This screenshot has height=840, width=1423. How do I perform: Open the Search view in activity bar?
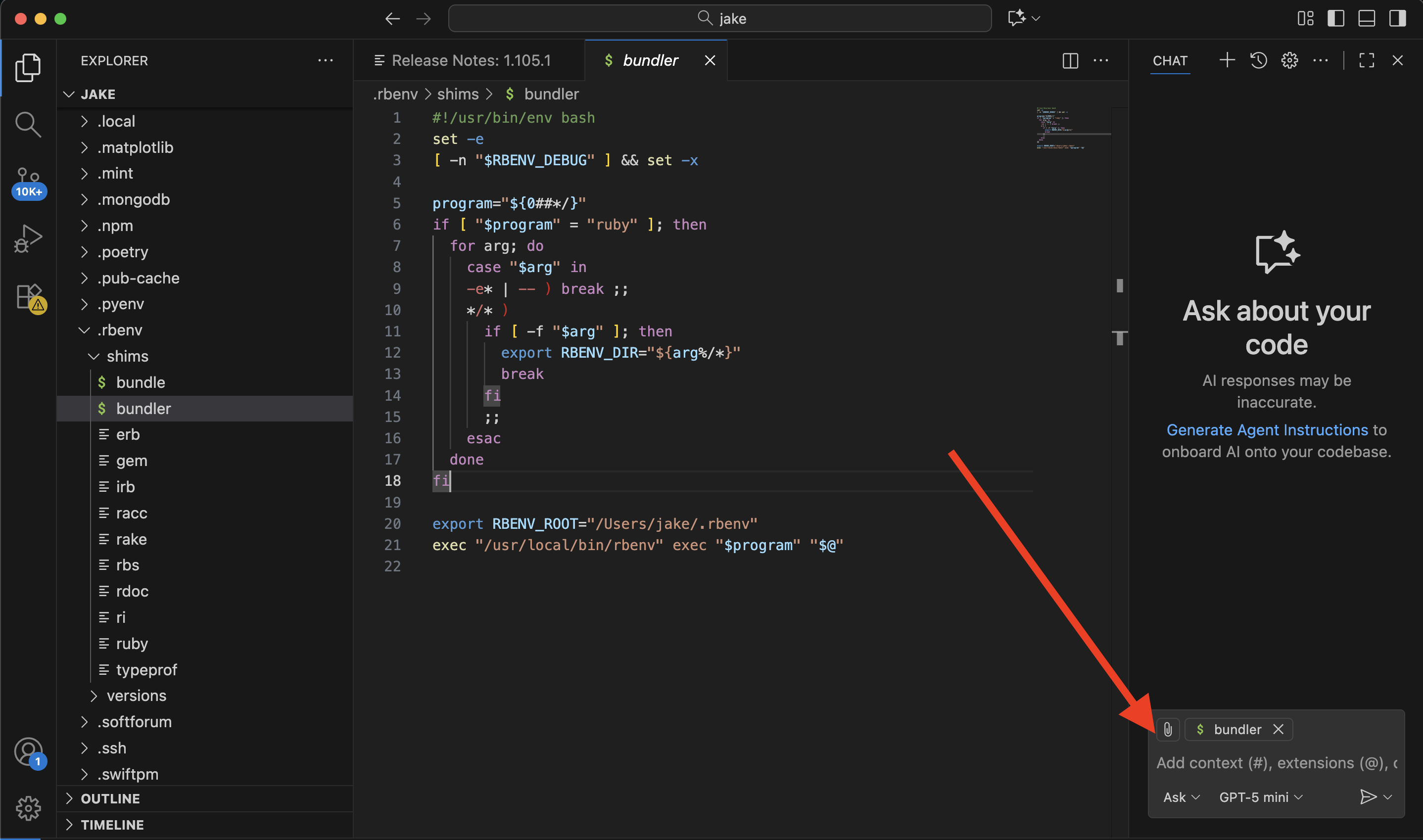28,125
